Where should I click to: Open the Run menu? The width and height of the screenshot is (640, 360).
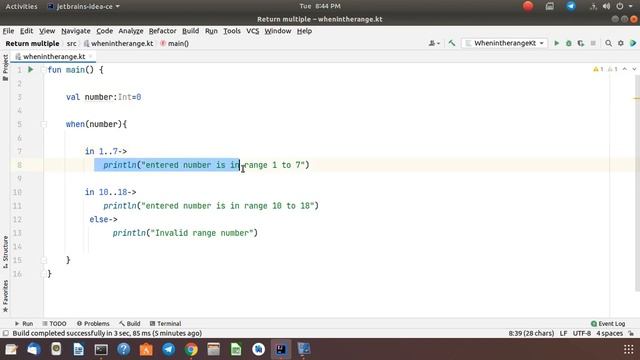[211, 31]
